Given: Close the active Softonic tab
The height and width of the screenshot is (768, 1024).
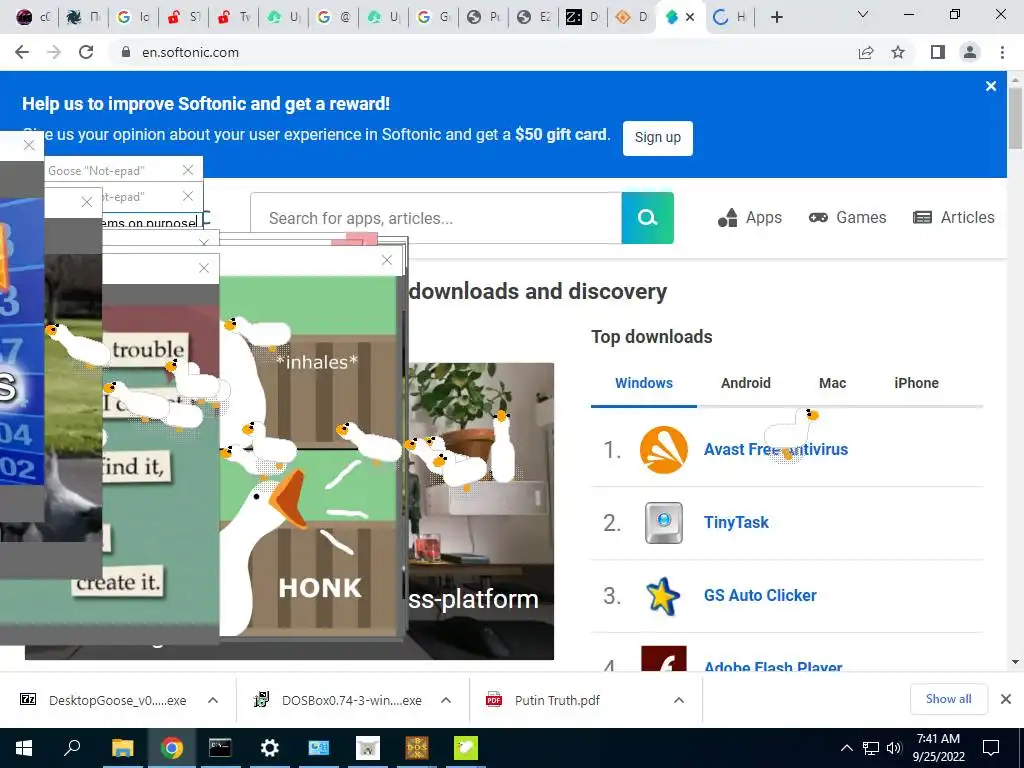Looking at the screenshot, I should (x=690, y=18).
